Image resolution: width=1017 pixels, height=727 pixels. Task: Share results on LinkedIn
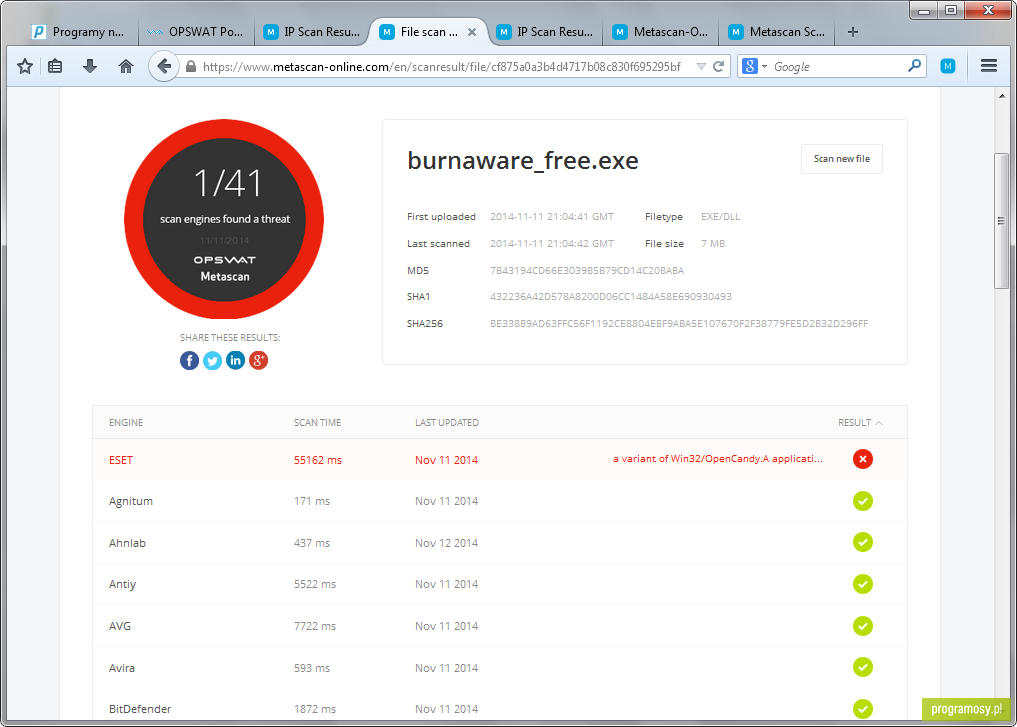[x=235, y=361]
